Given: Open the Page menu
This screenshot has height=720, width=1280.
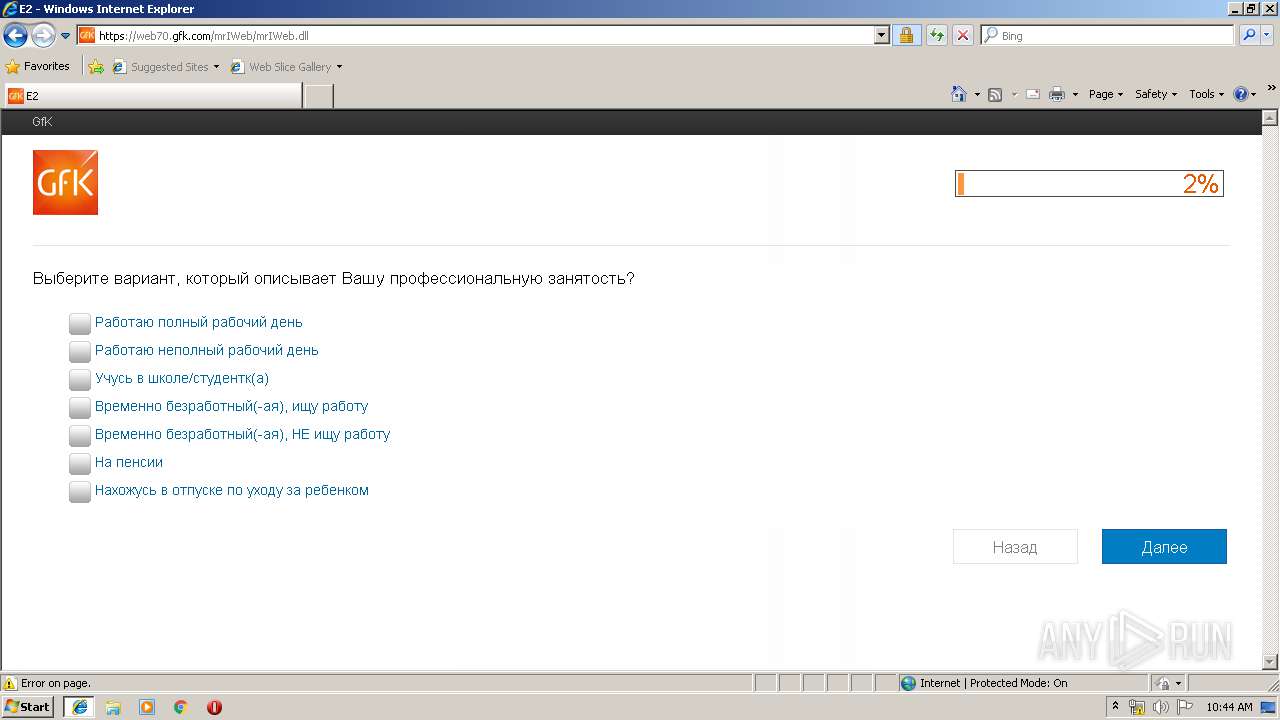Looking at the screenshot, I should click(1106, 94).
